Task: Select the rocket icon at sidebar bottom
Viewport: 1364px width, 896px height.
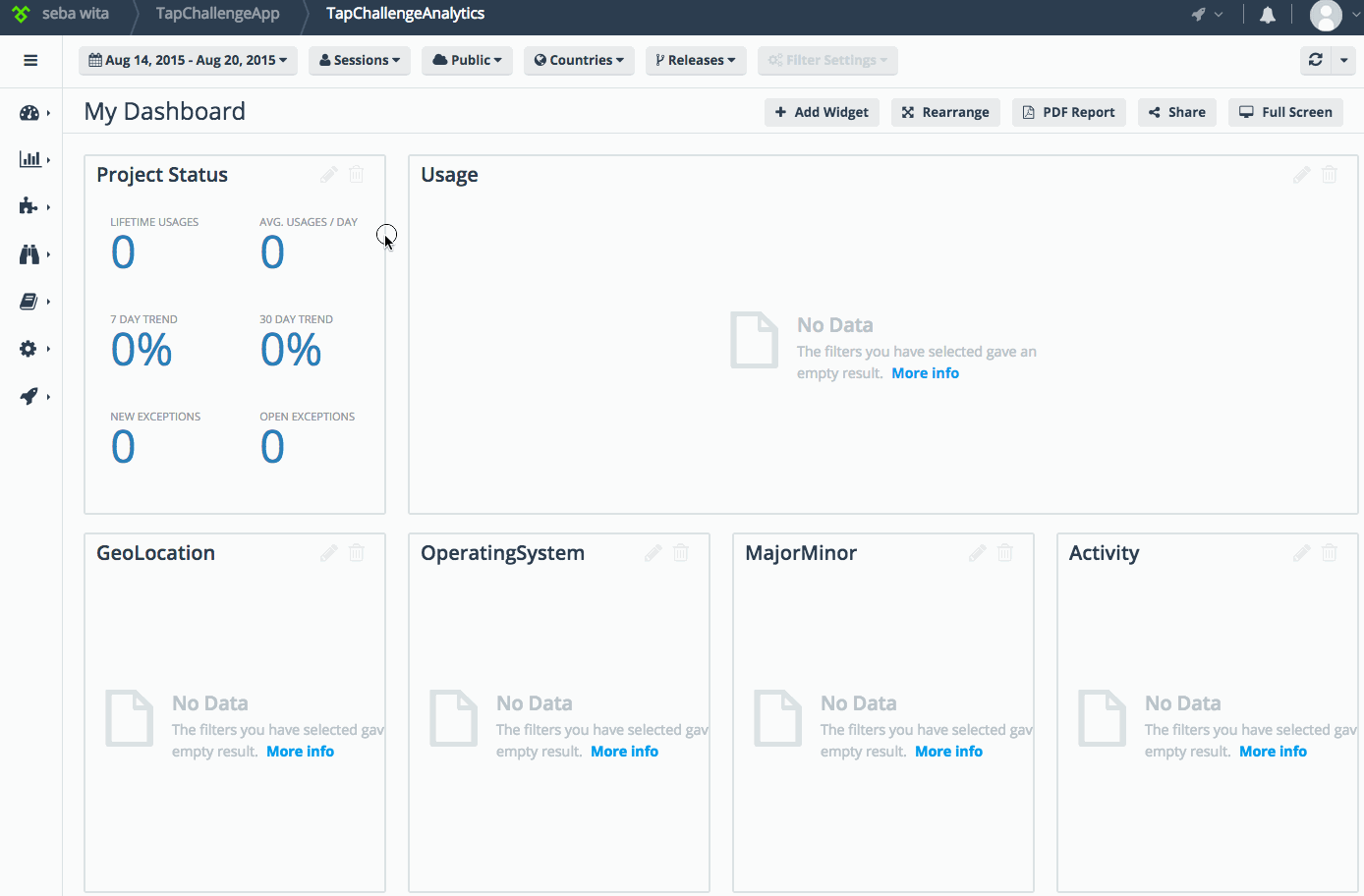Action: pos(28,396)
